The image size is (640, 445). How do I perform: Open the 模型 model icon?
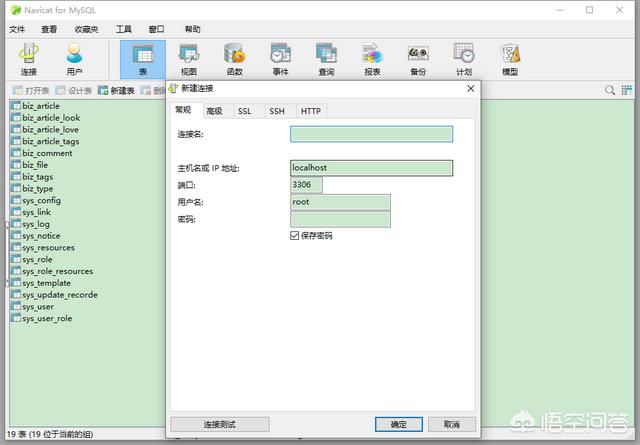(x=510, y=60)
